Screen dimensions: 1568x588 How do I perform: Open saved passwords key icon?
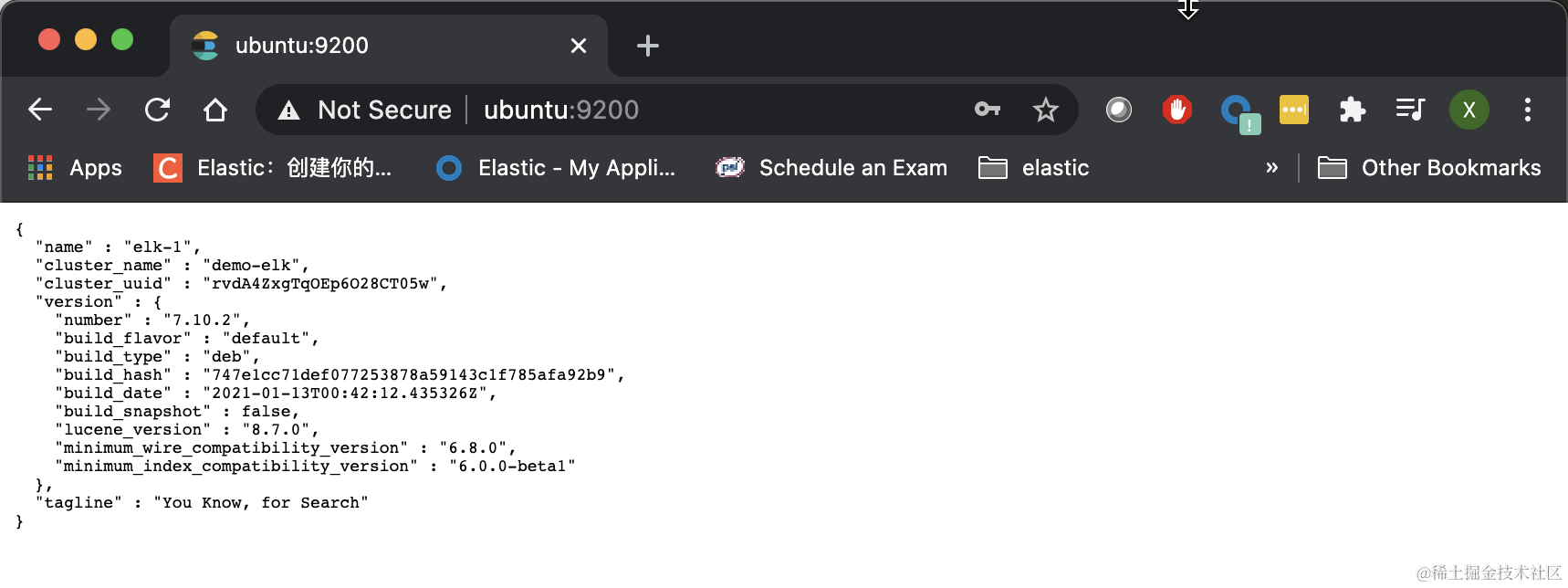[988, 110]
